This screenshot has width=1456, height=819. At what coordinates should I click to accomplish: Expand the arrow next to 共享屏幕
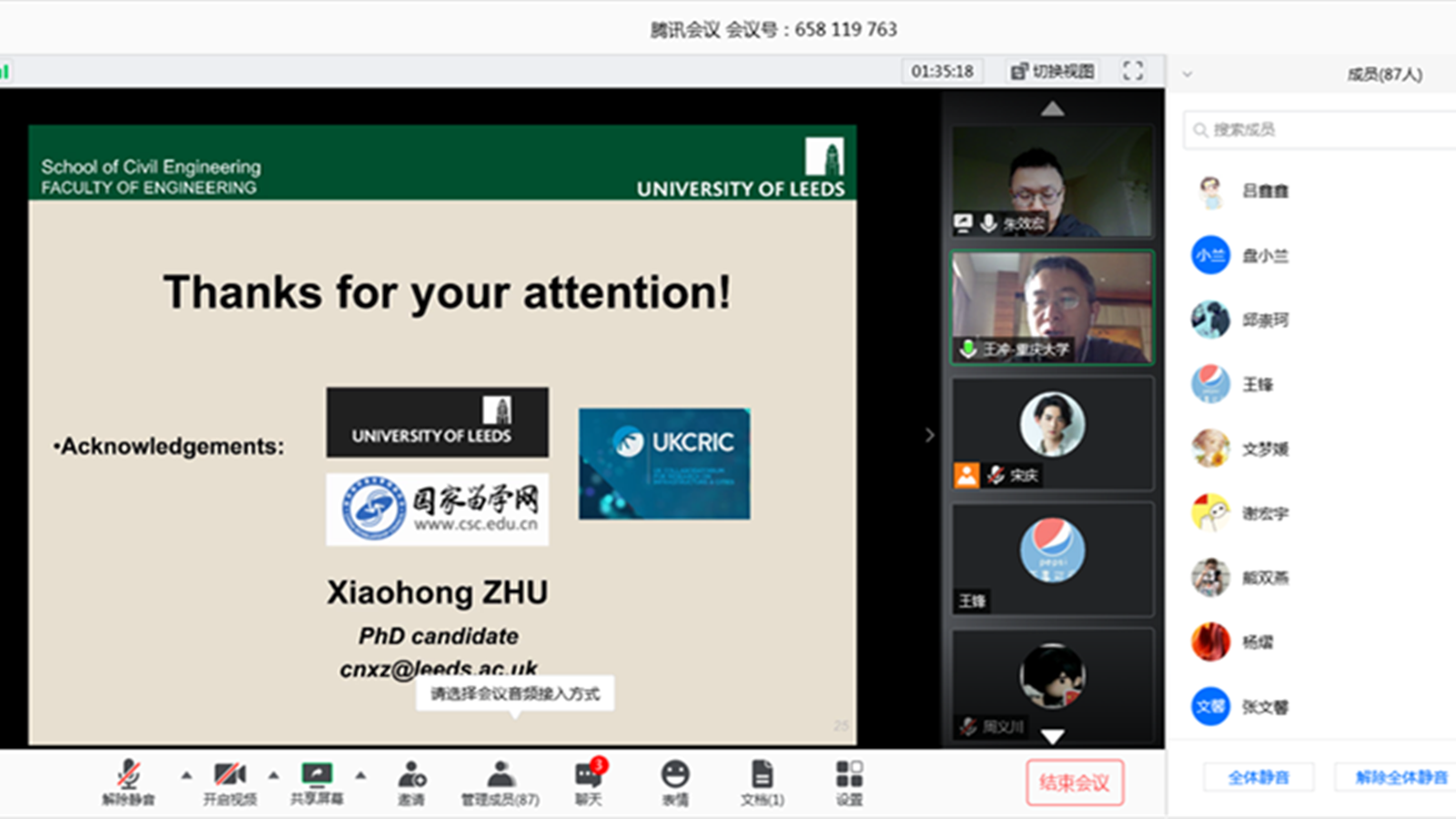point(360,775)
